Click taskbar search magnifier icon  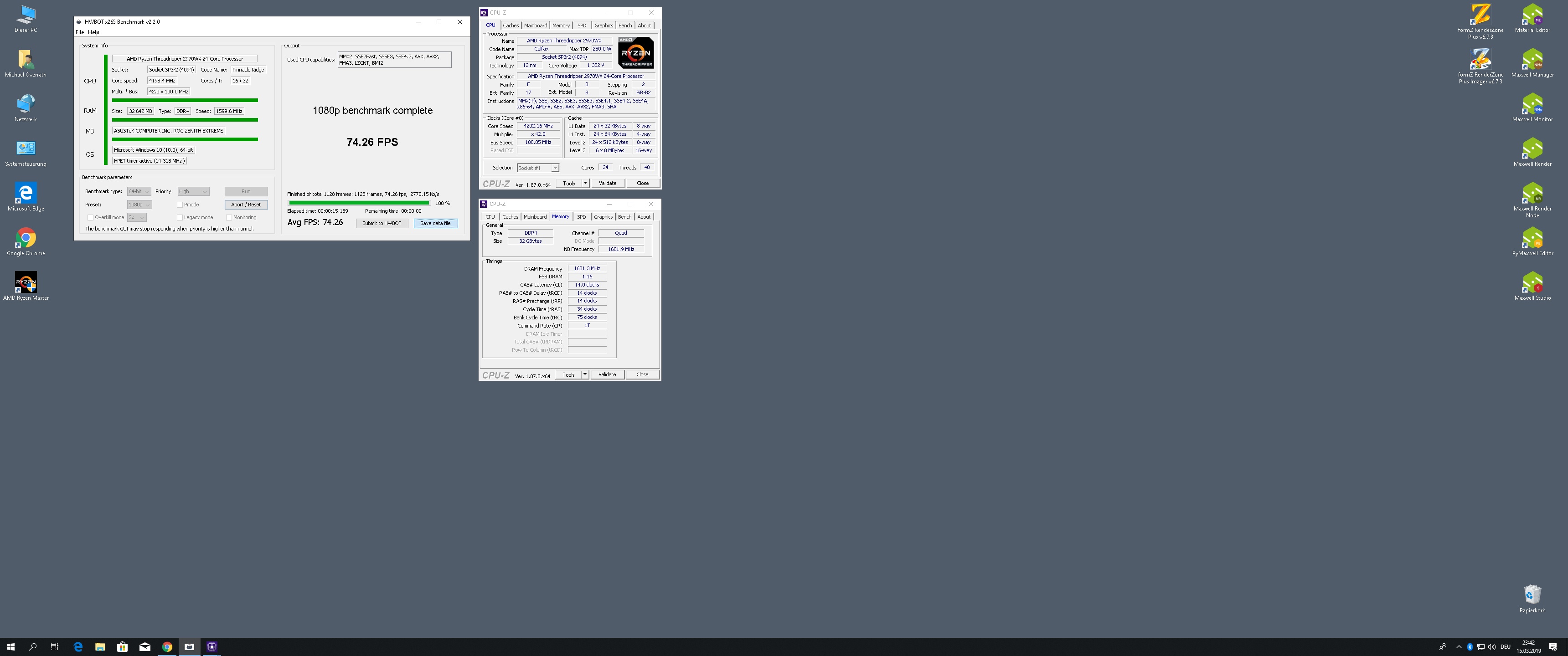tap(33, 647)
